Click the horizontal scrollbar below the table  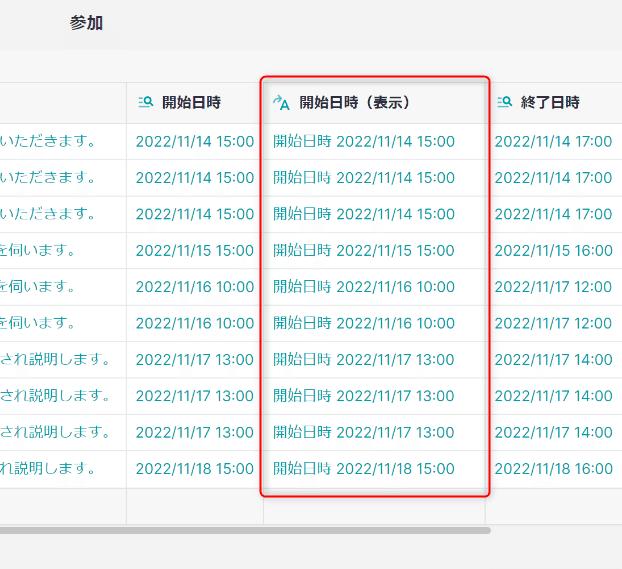pos(245,531)
